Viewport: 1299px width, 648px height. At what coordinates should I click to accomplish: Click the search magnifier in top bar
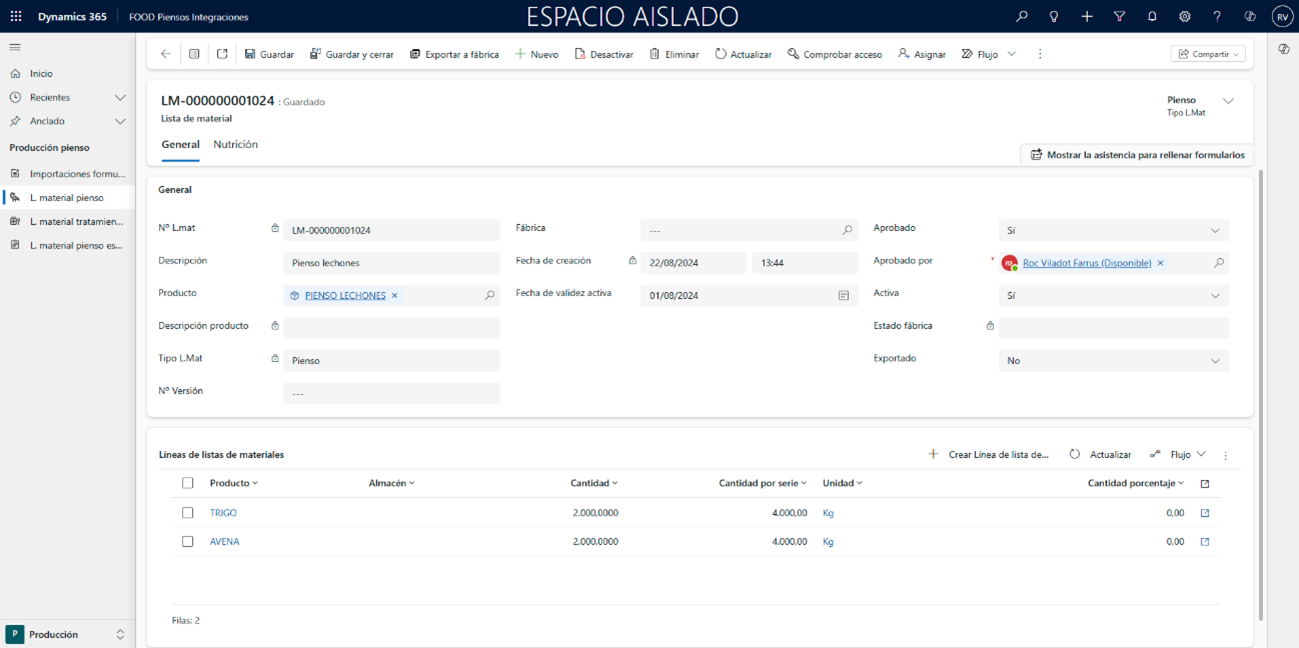[1021, 16]
